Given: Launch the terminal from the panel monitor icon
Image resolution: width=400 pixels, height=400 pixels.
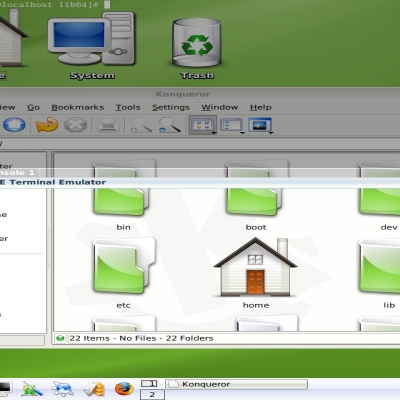Looking at the screenshot, I should tap(5, 389).
